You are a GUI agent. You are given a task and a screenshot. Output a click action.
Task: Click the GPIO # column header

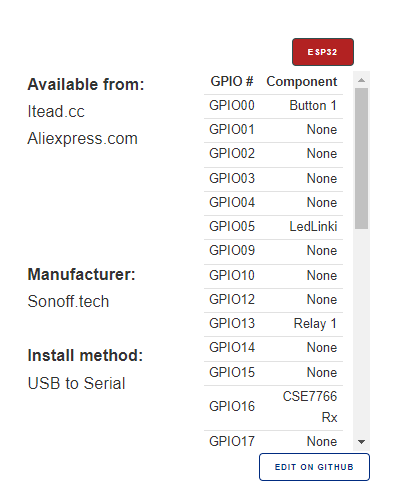pyautogui.click(x=232, y=81)
